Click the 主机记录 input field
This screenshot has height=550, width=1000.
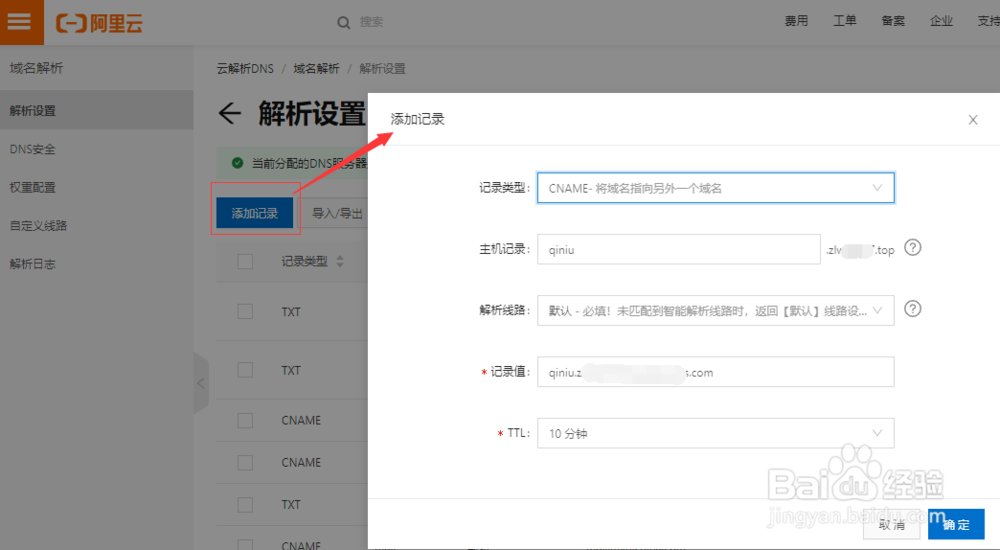coord(679,249)
